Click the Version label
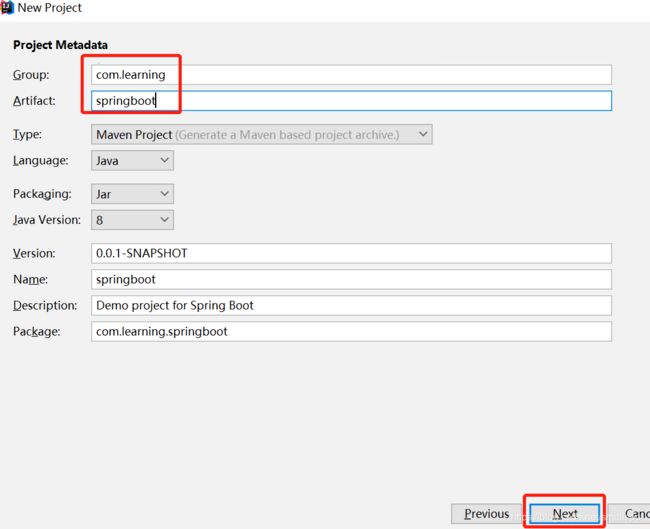Viewport: 650px width, 529px height. click(x=34, y=253)
